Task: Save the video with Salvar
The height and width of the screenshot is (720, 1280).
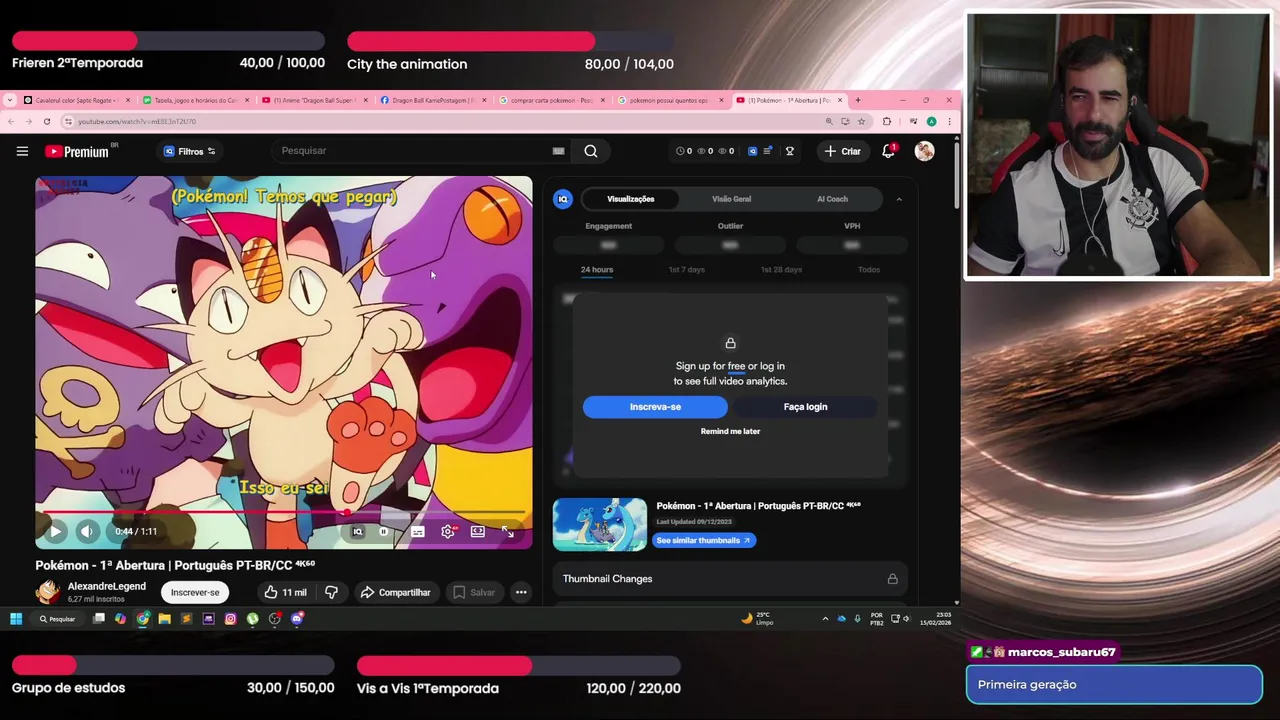Action: (x=473, y=592)
